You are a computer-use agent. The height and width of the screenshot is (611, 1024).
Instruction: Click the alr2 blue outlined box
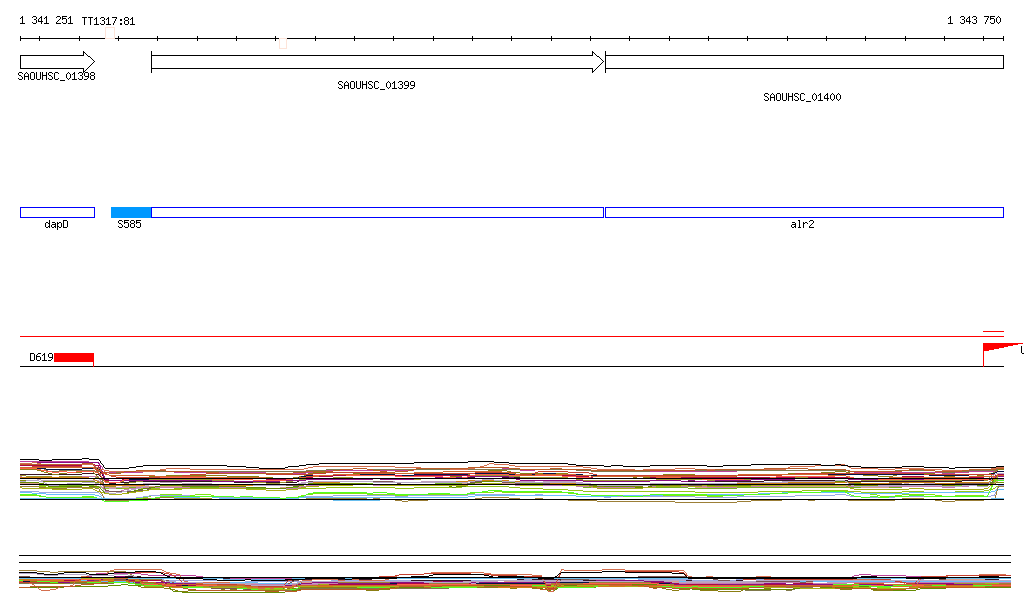click(x=804, y=212)
